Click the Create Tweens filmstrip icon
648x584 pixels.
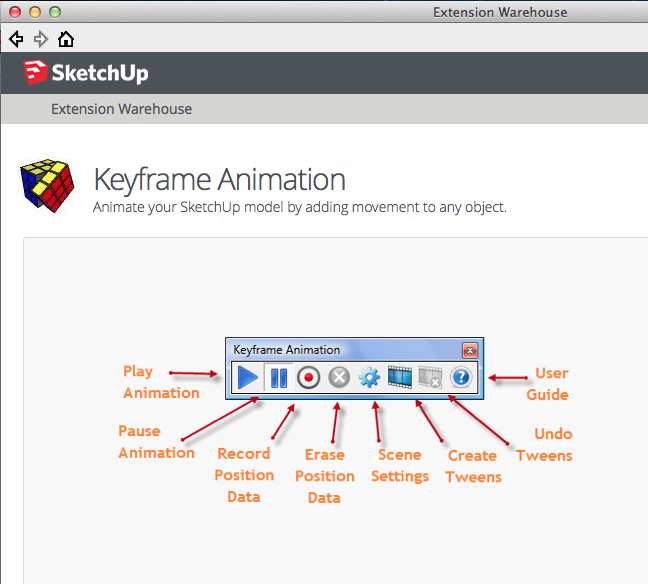(400, 377)
